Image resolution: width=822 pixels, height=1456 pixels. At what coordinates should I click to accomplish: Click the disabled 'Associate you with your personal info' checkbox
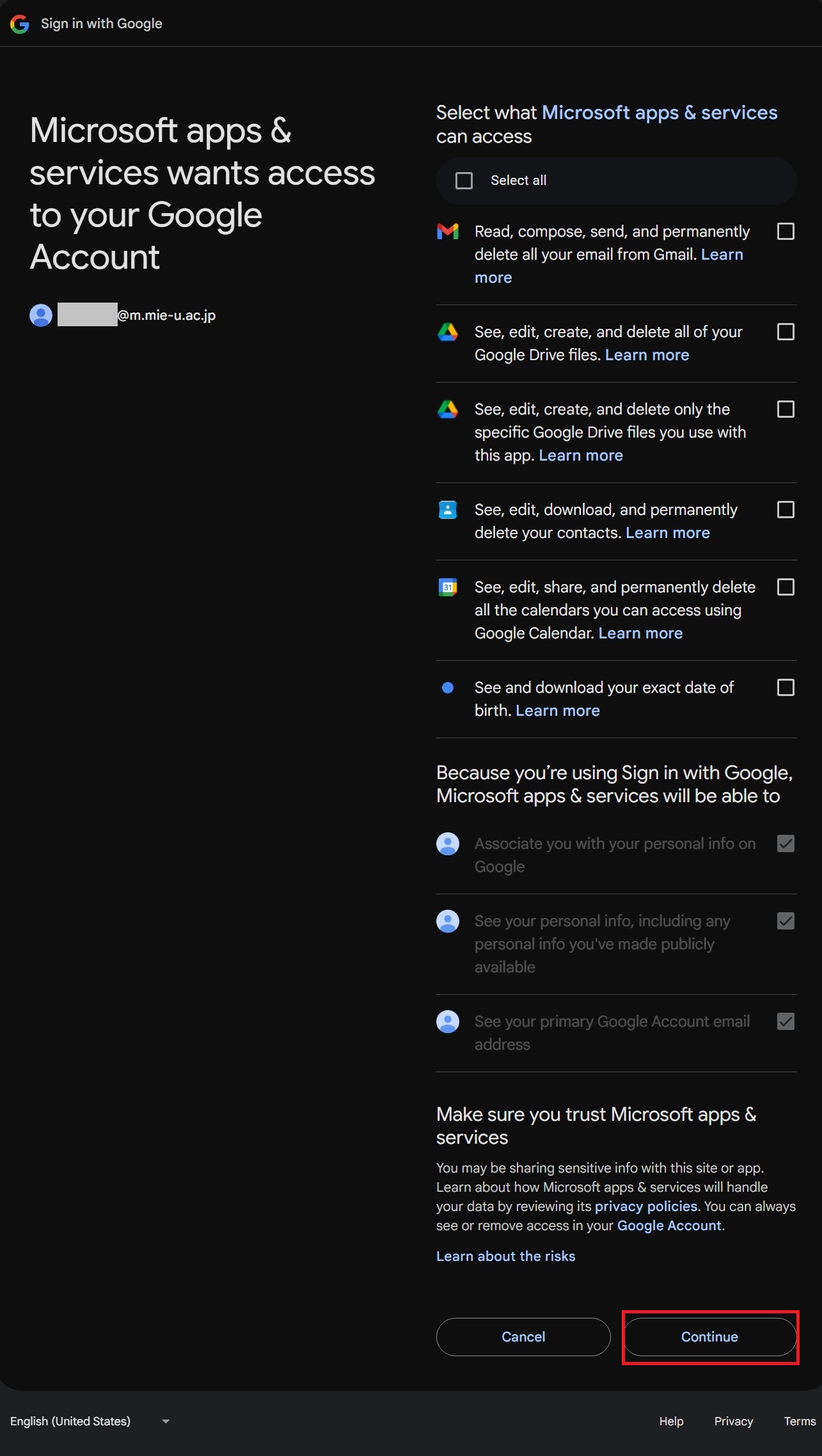786,844
